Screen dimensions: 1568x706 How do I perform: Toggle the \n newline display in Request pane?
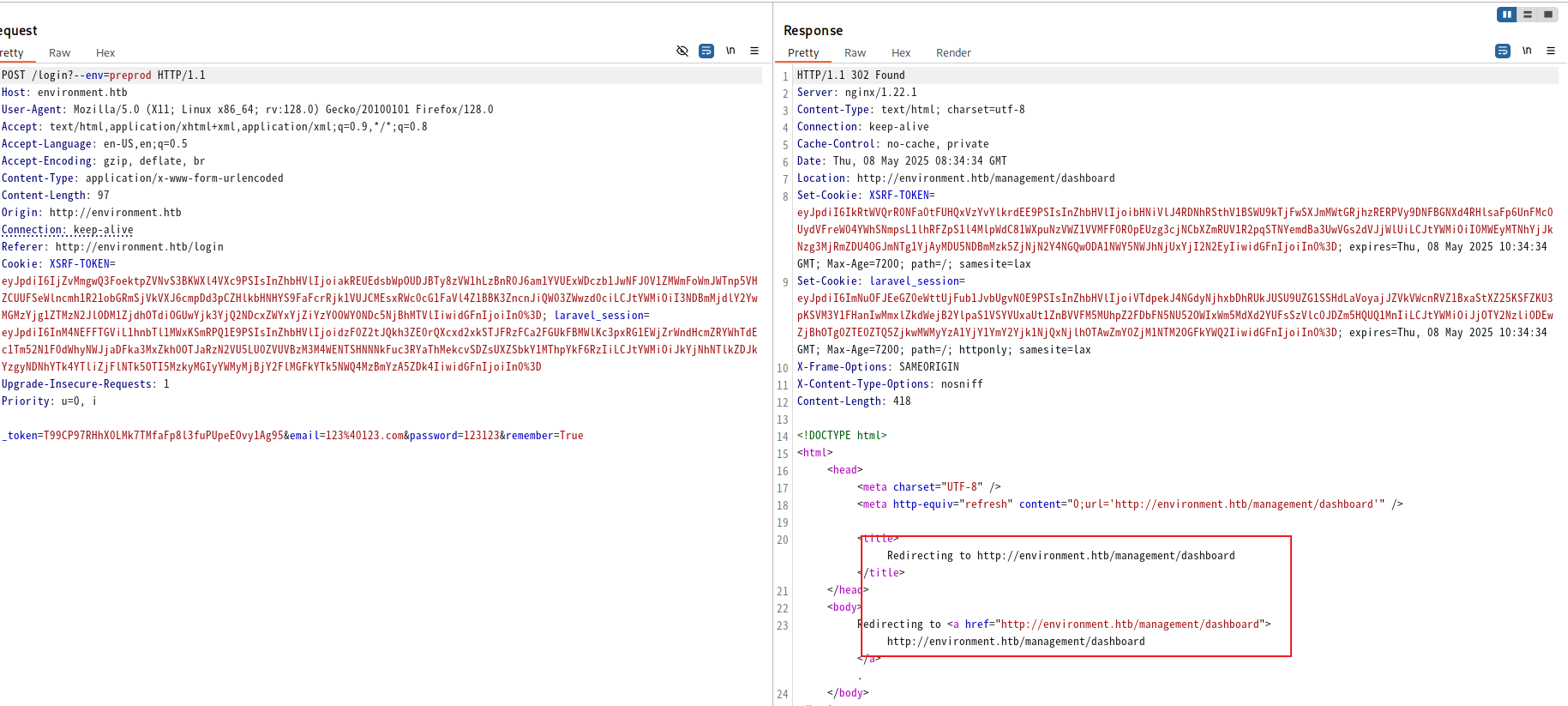coord(730,51)
